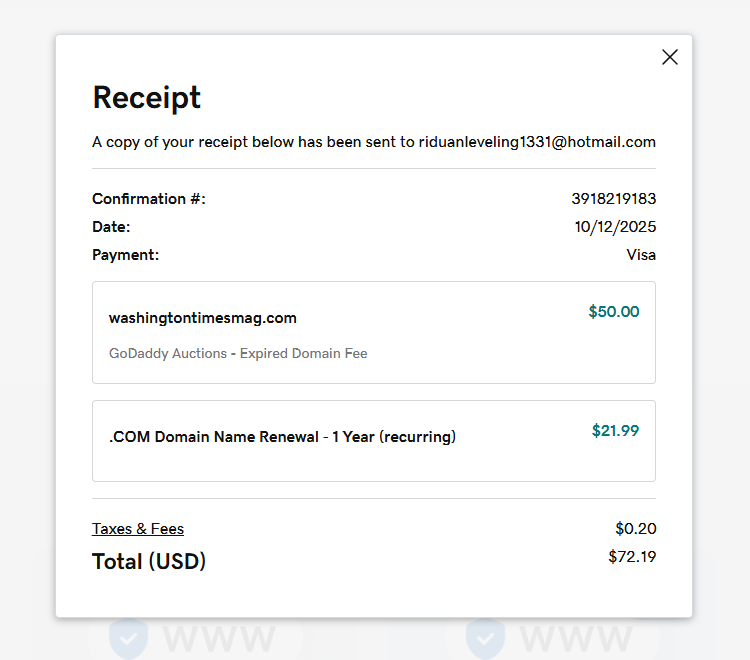Select the riduanleveling1331@hotmail.com email address
The width and height of the screenshot is (750, 660).
point(537,142)
